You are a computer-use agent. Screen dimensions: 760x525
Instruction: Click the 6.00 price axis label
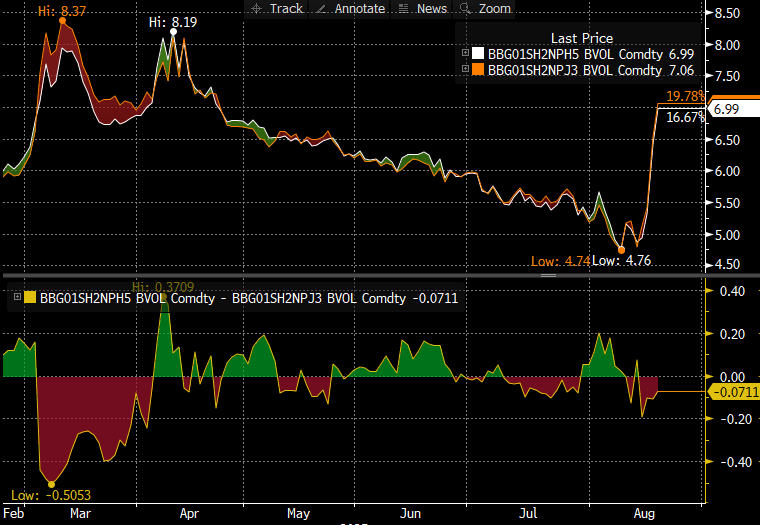[728, 171]
